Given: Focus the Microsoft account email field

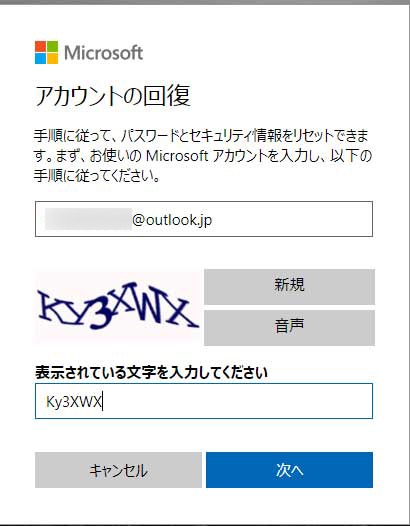Looking at the screenshot, I should click(x=204, y=219).
